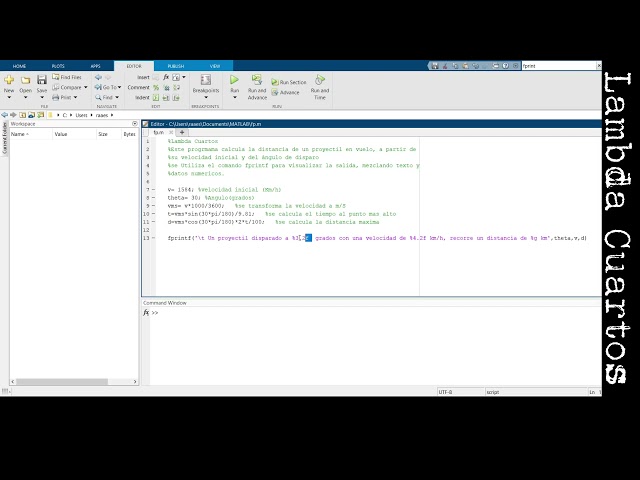The height and width of the screenshot is (480, 640).
Task: Click the Find magnifier button
Action: tap(104, 98)
